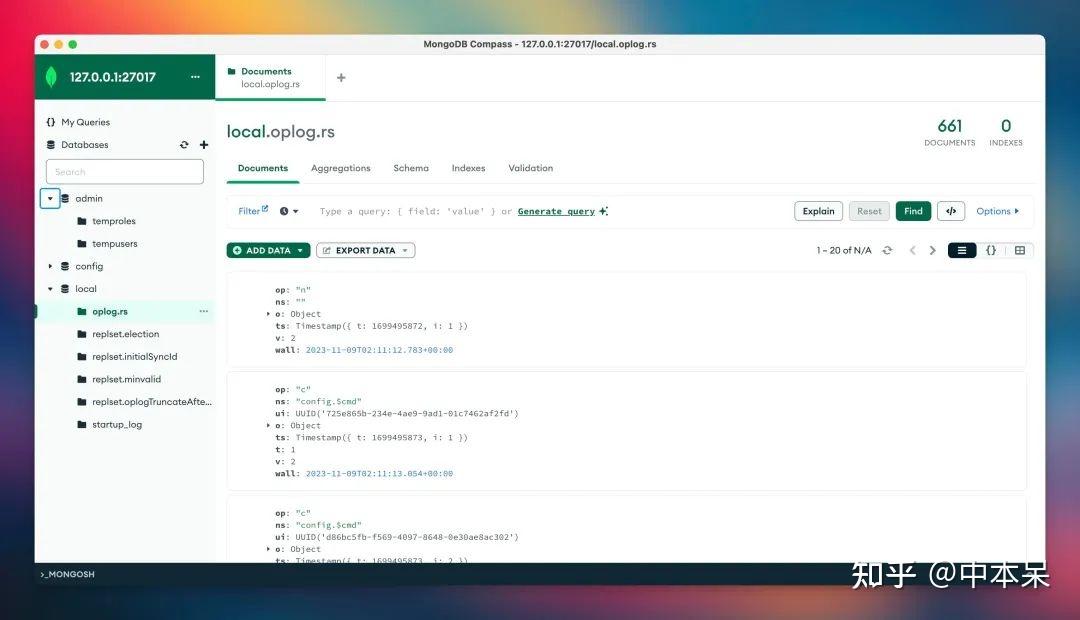Refresh the databases list
The width and height of the screenshot is (1080, 620).
tap(184, 145)
